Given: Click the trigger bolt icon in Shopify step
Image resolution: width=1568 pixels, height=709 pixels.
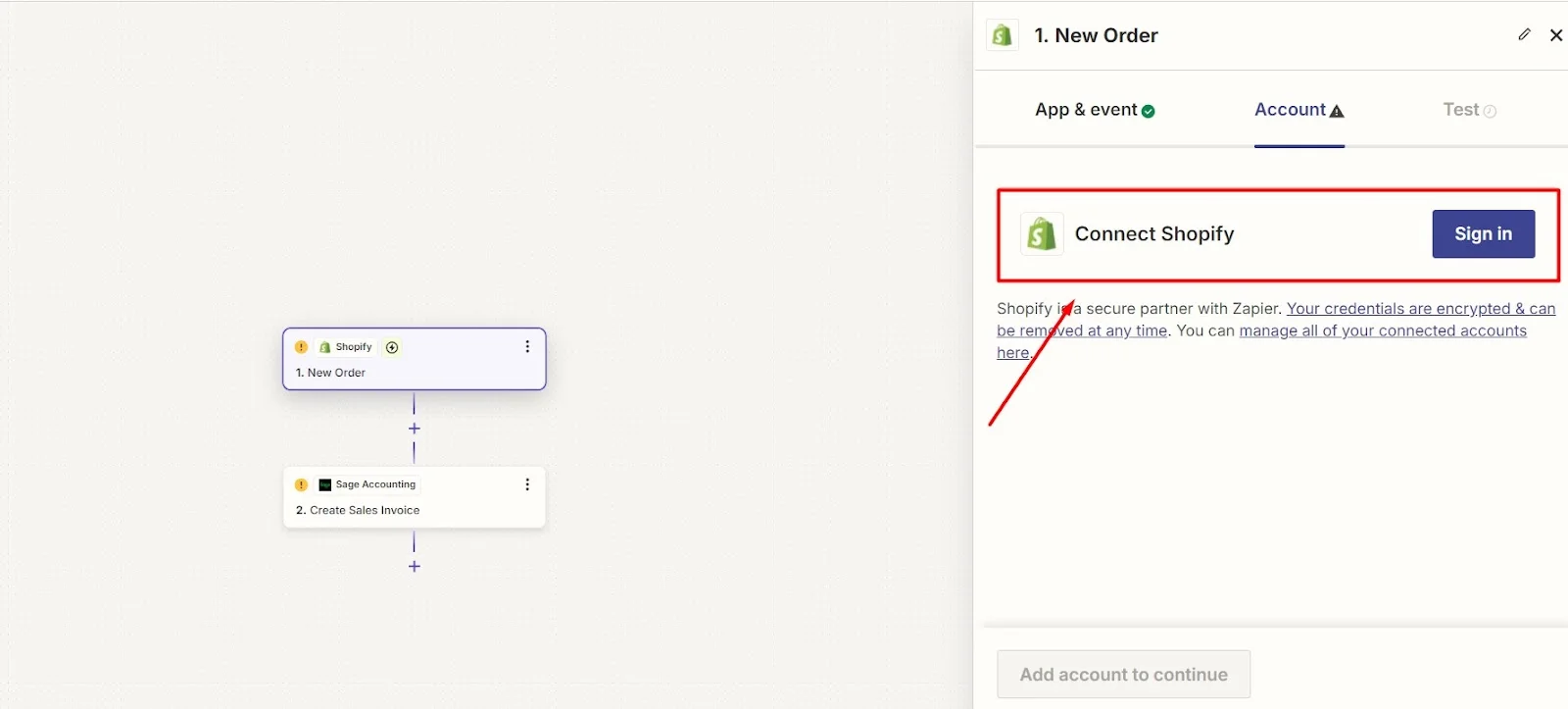Looking at the screenshot, I should (392, 347).
